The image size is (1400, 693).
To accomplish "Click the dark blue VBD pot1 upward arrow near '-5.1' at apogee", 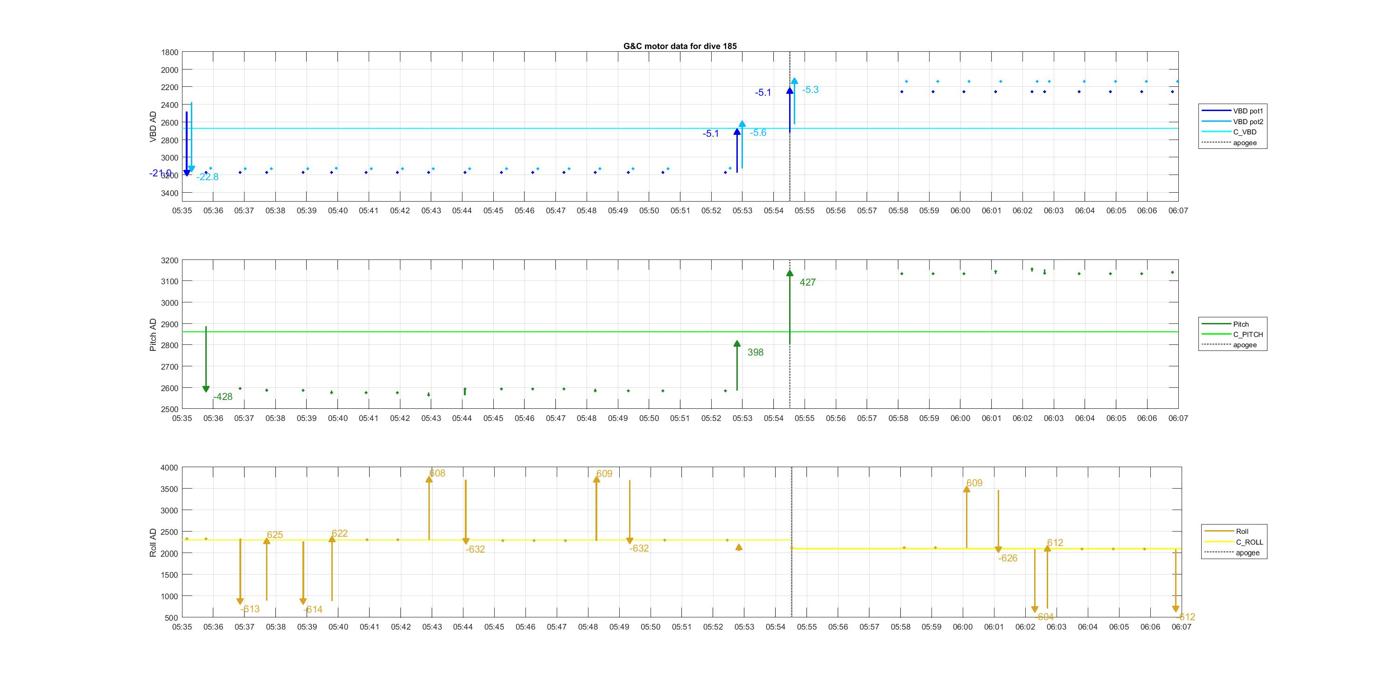I will pyautogui.click(x=789, y=110).
